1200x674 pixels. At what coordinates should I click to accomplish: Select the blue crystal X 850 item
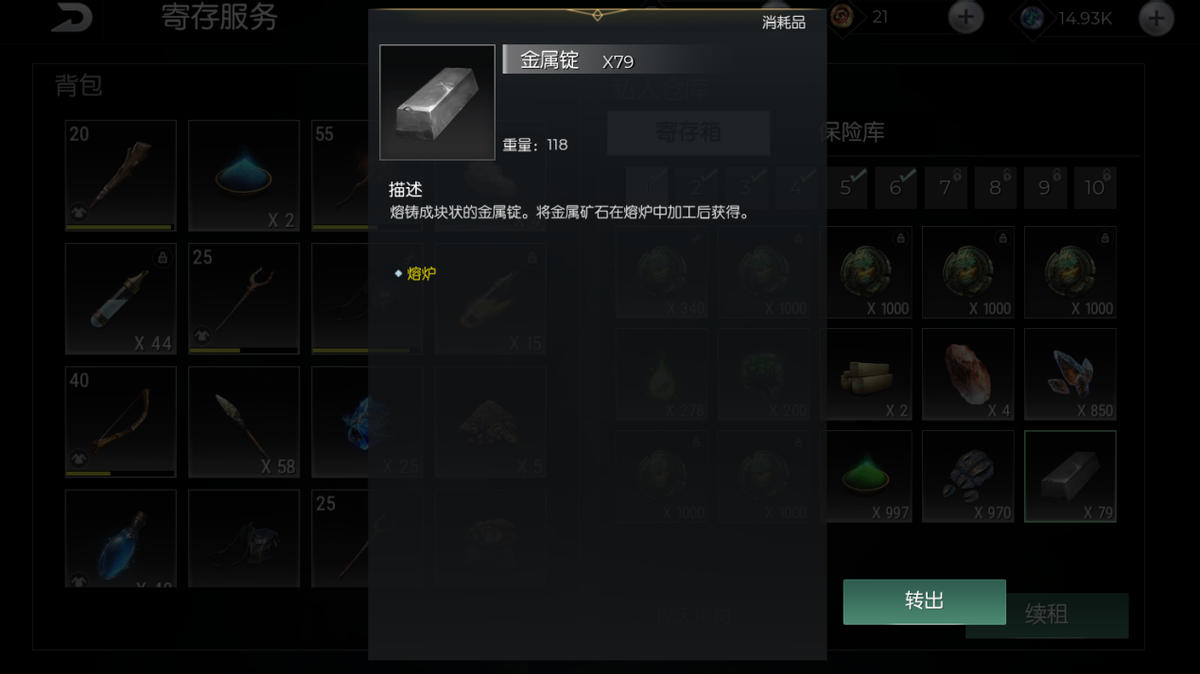1070,374
